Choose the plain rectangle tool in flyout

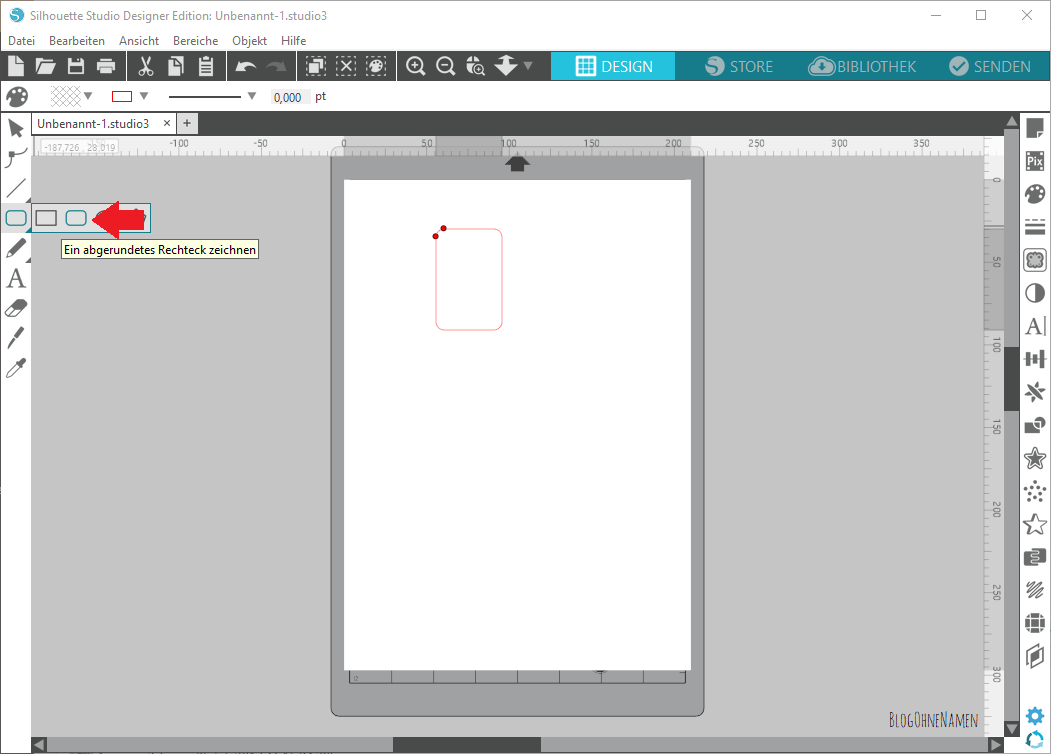pos(46,218)
